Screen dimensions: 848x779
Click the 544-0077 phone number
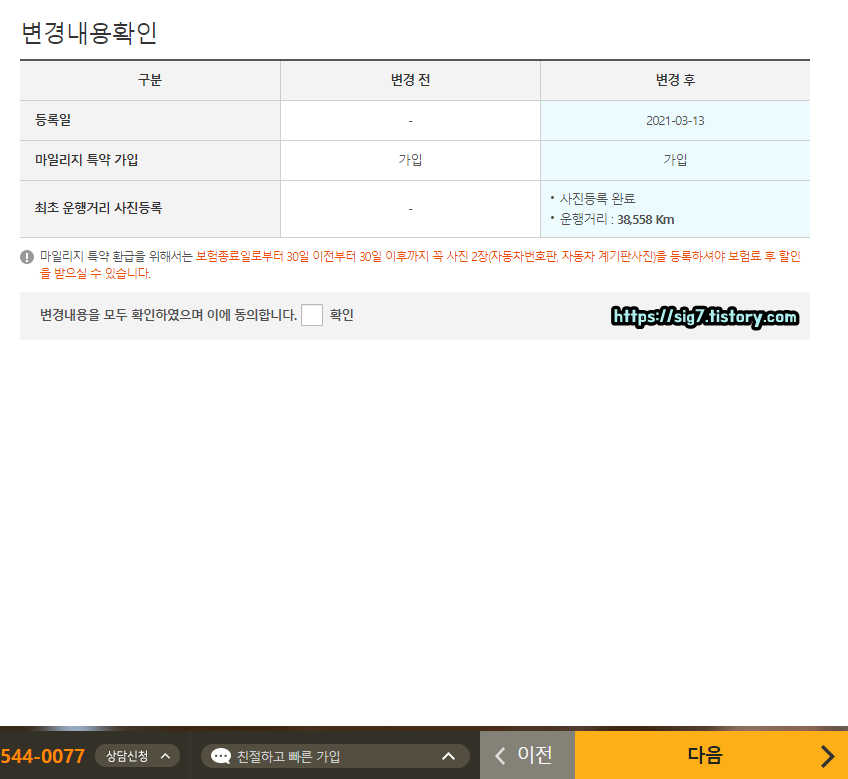tap(42, 756)
